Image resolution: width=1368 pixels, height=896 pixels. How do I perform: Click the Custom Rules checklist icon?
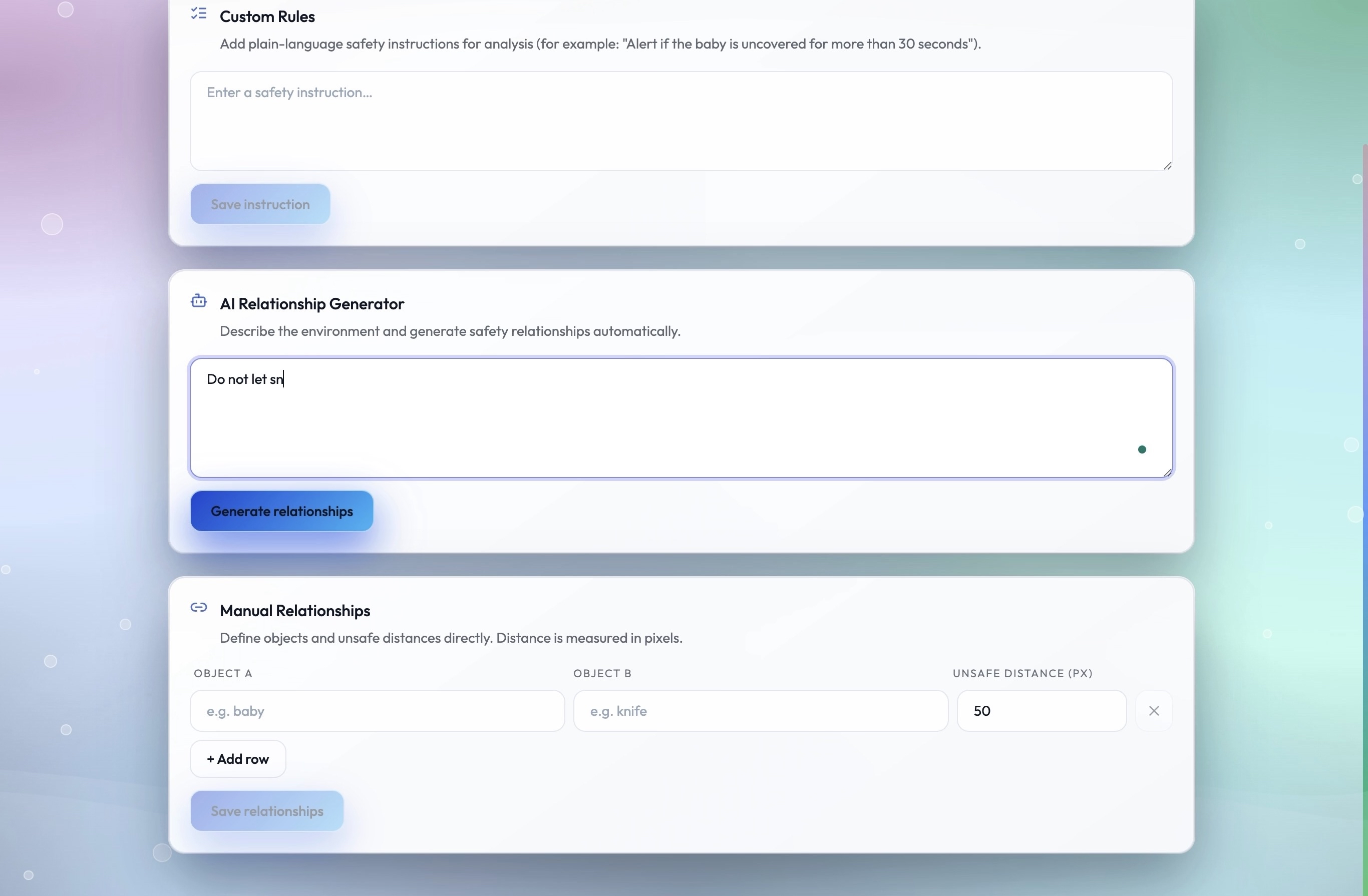tap(199, 14)
